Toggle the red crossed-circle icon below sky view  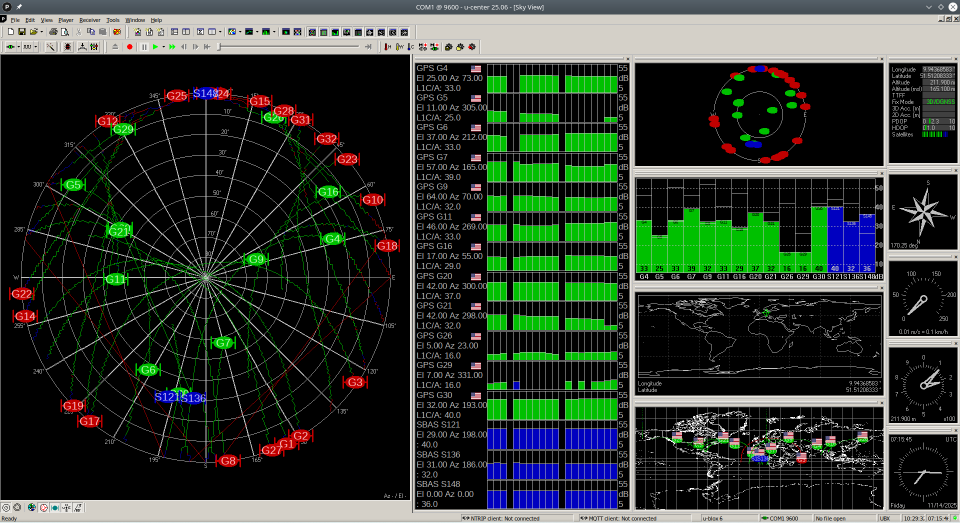(x=44, y=508)
